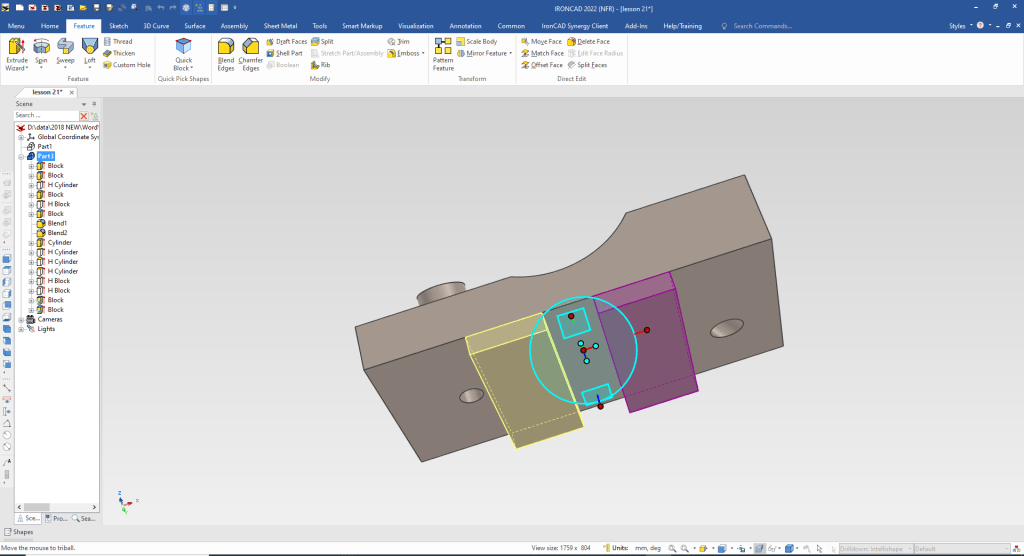The image size is (1024, 556).
Task: Toggle the Scene panel auto-hide pin
Action: [94, 103]
